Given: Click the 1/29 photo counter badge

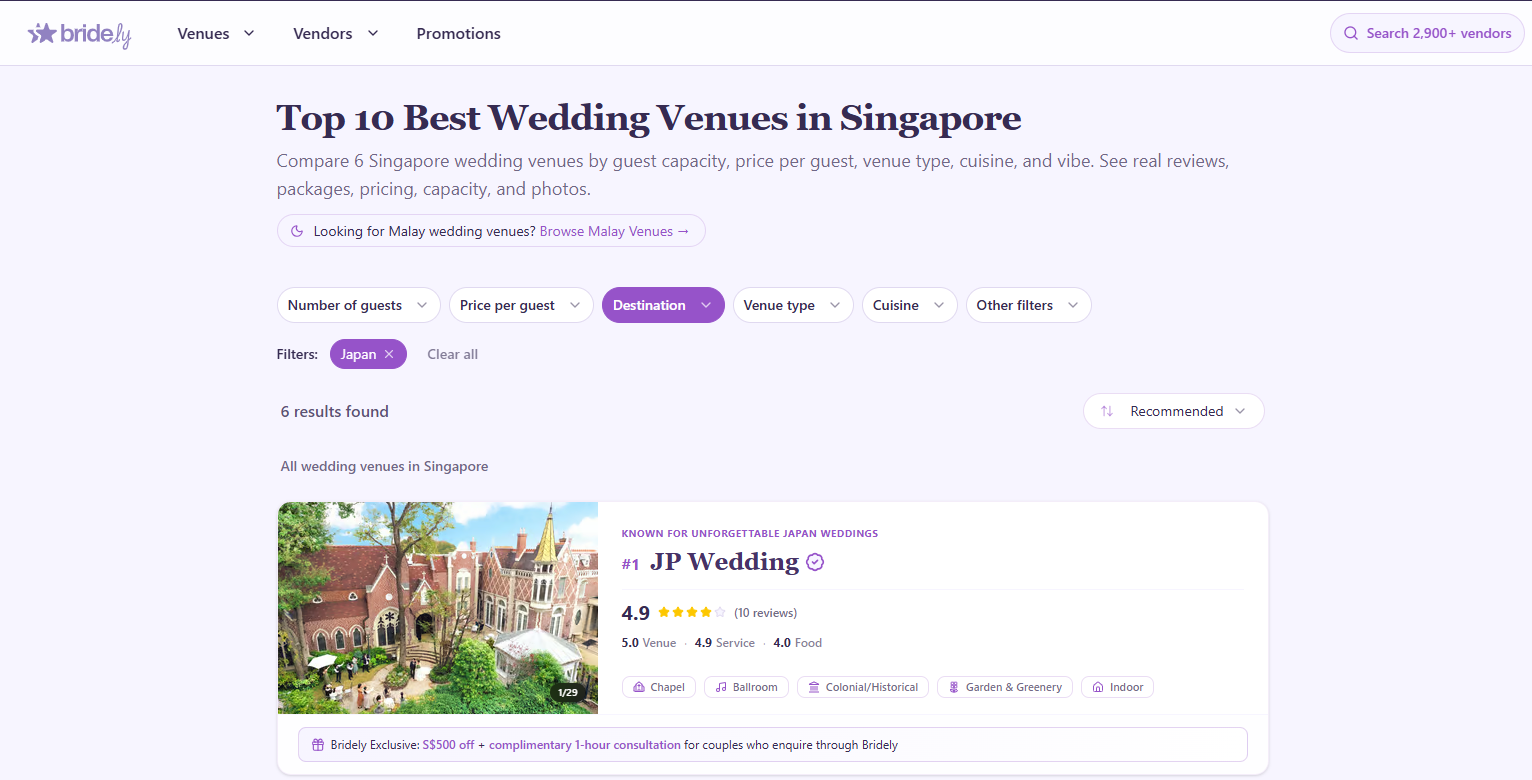Looking at the screenshot, I should pos(568,692).
